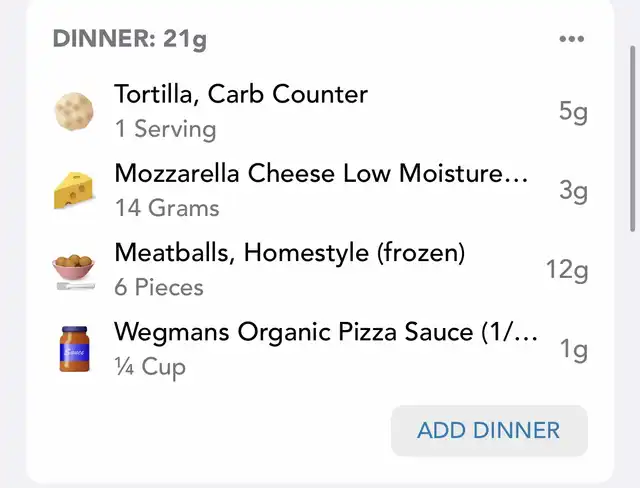Screen dimensions: 640x488
Task: Open the three-dot dinner options menu
Action: coord(571,39)
